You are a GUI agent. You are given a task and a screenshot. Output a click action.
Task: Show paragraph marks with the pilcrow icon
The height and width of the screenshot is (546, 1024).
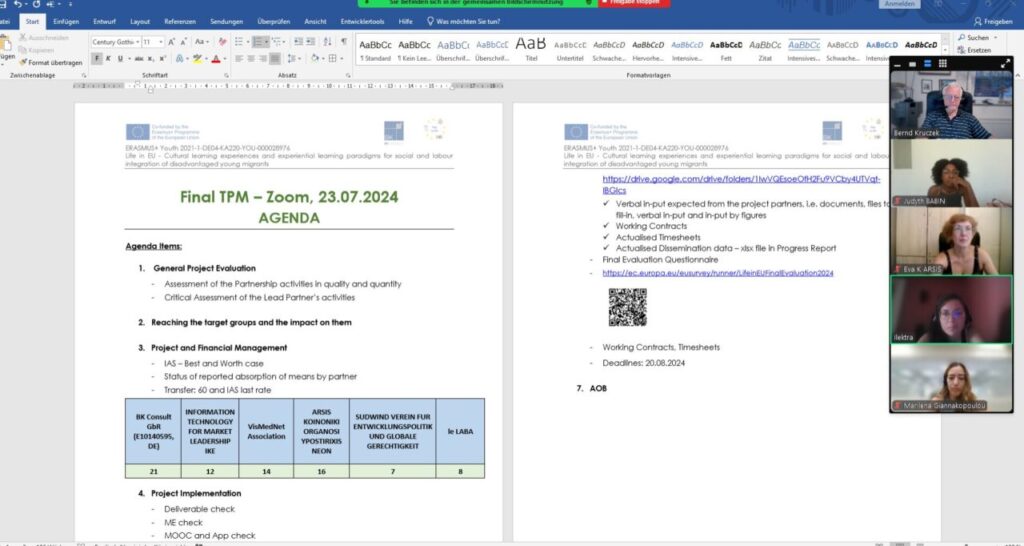coord(344,42)
